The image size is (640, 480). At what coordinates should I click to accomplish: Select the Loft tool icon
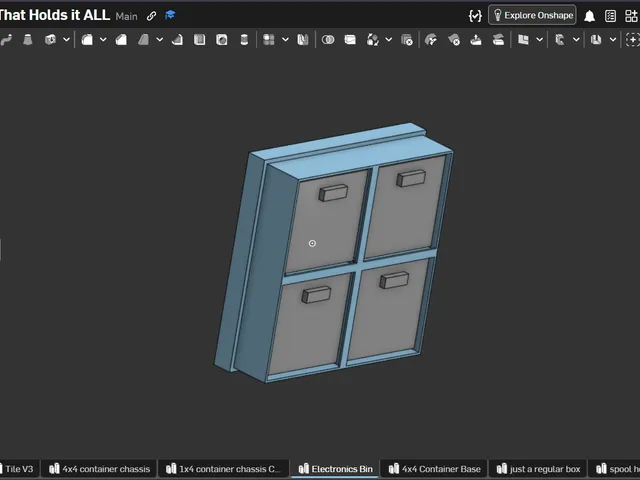click(28, 40)
